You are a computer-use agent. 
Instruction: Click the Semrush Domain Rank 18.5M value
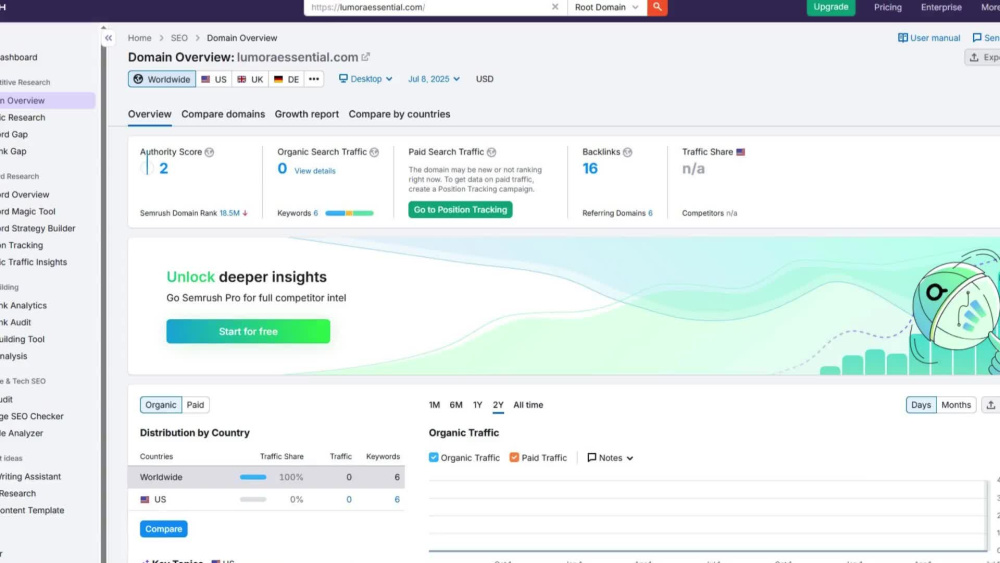[230, 213]
